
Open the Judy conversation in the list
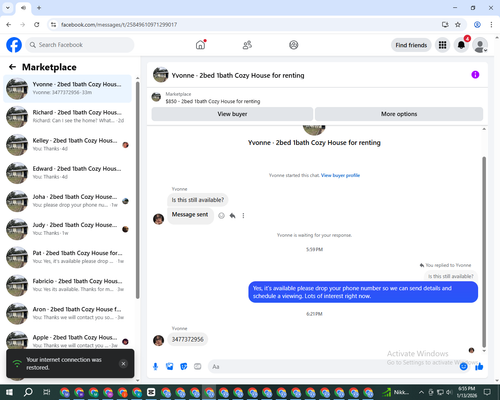click(x=67, y=229)
